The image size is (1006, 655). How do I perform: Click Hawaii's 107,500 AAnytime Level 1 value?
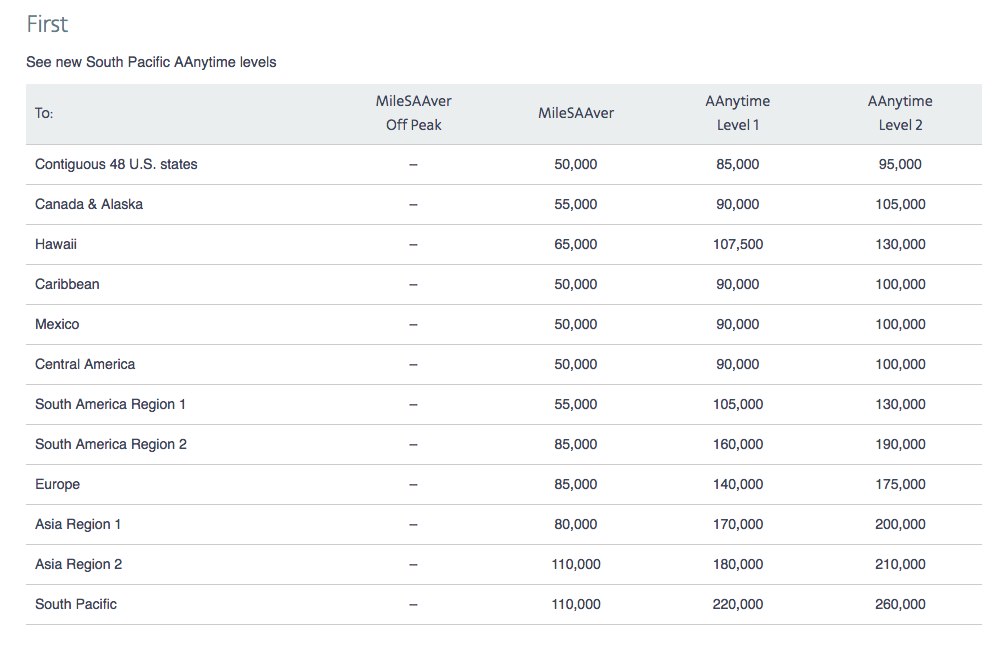pos(738,244)
